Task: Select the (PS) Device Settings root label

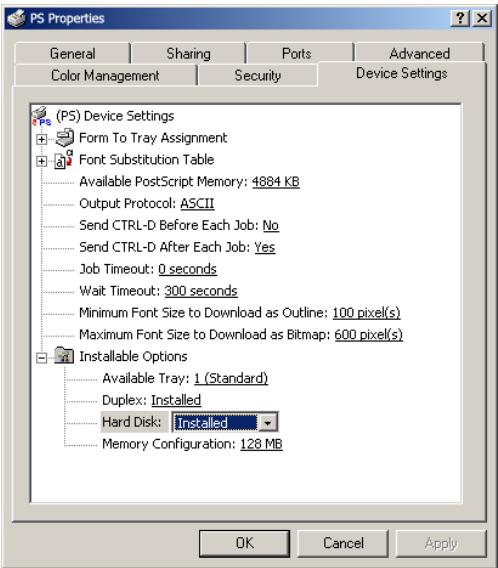Action: pyautogui.click(x=115, y=116)
